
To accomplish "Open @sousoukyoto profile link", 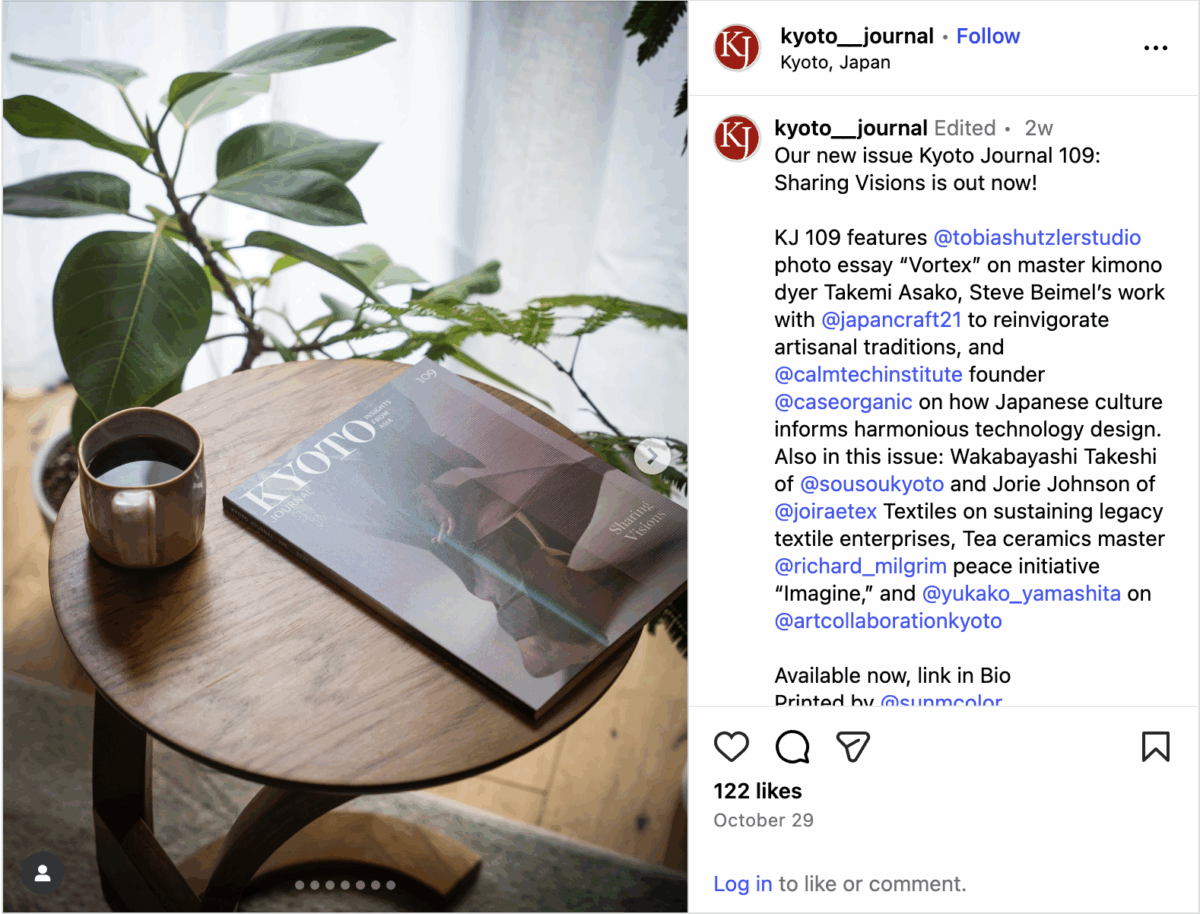I will [872, 484].
